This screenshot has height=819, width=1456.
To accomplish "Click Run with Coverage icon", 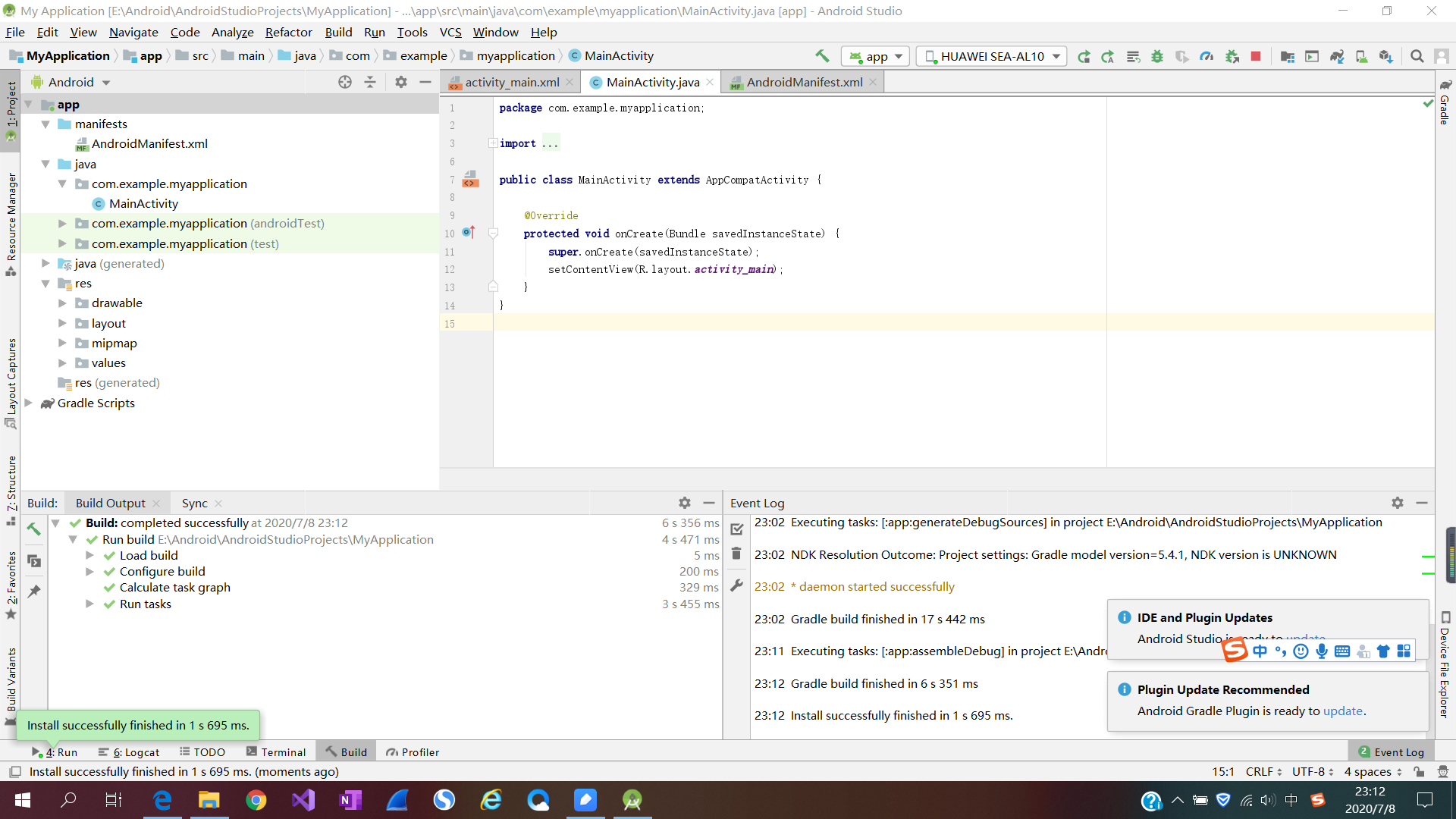I will click(1181, 56).
